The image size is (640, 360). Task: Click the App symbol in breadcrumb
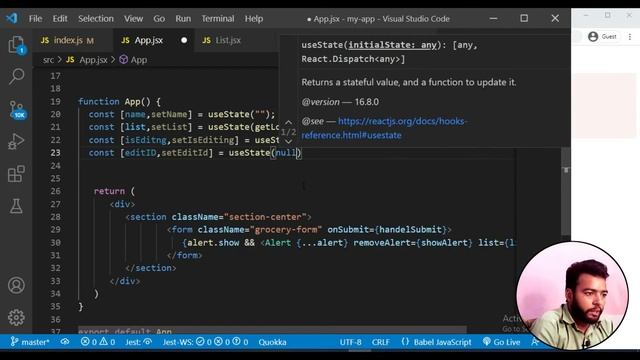click(x=133, y=60)
